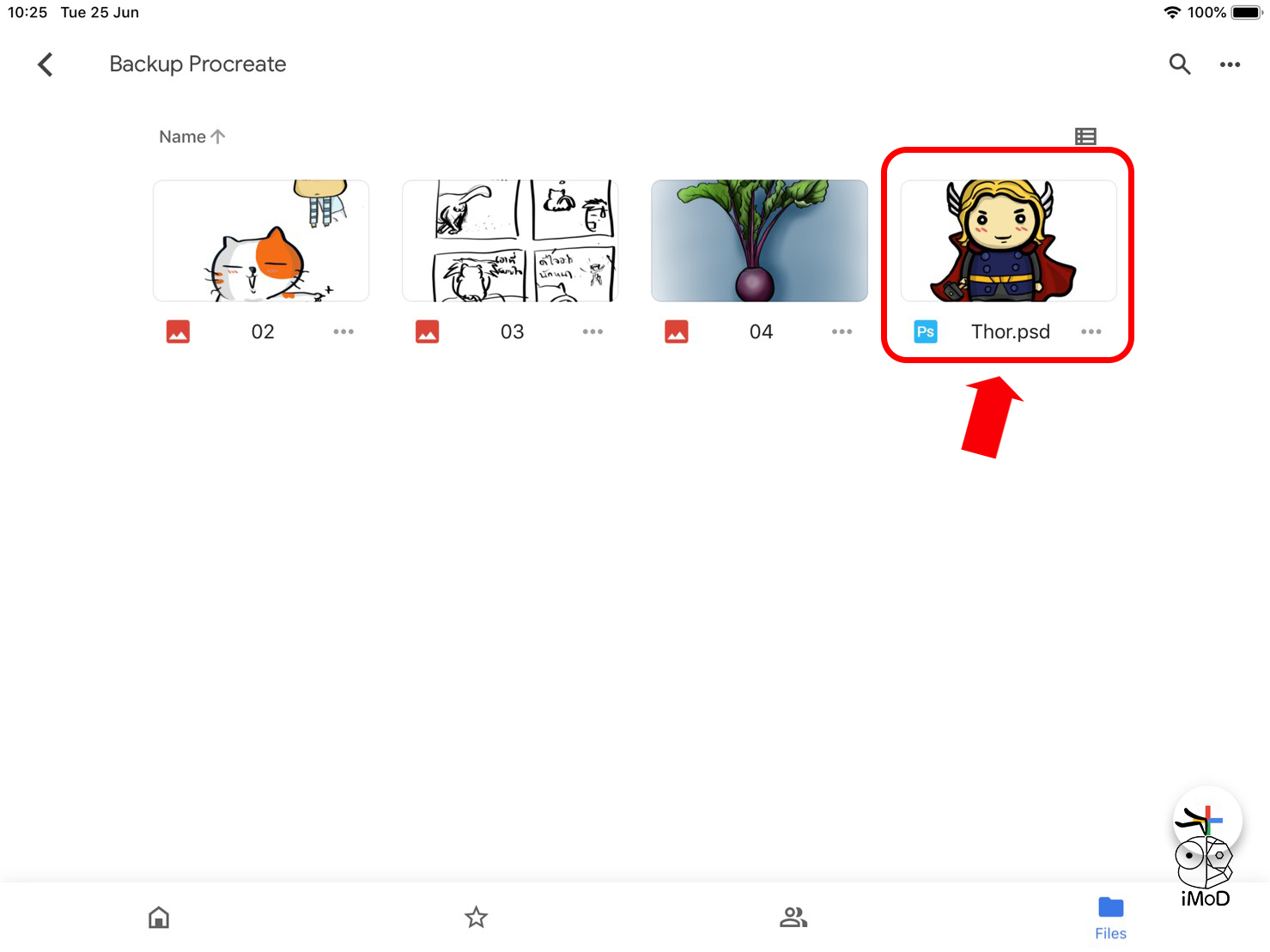Open more options for Thor.psd
Image resolution: width=1270 pixels, height=952 pixels.
pos(1091,331)
